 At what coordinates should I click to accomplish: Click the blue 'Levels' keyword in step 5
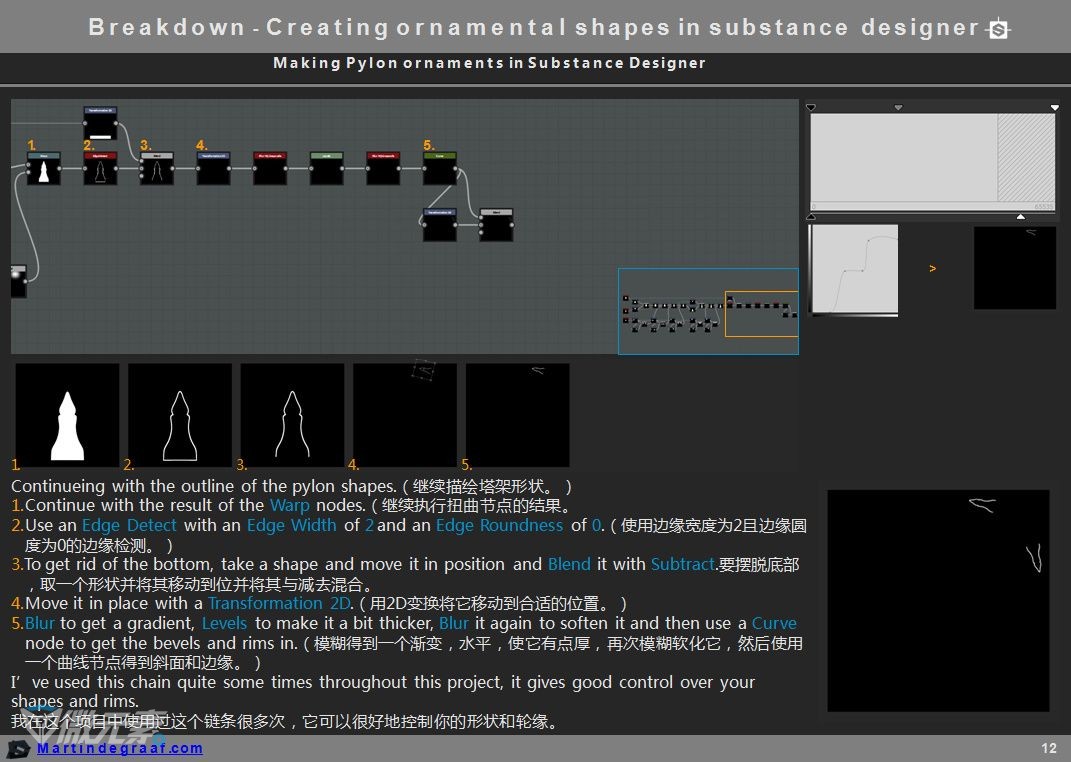(x=224, y=623)
